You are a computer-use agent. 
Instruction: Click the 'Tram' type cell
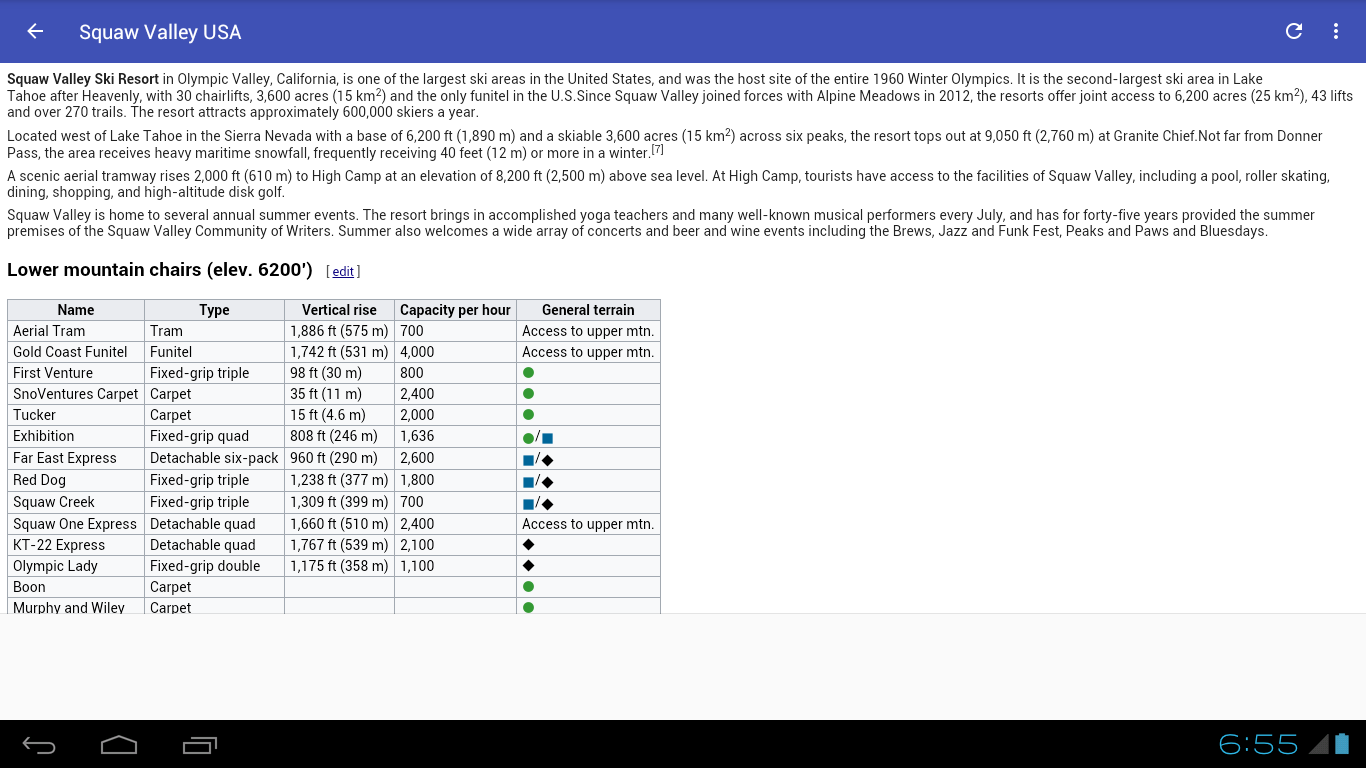click(x=214, y=331)
